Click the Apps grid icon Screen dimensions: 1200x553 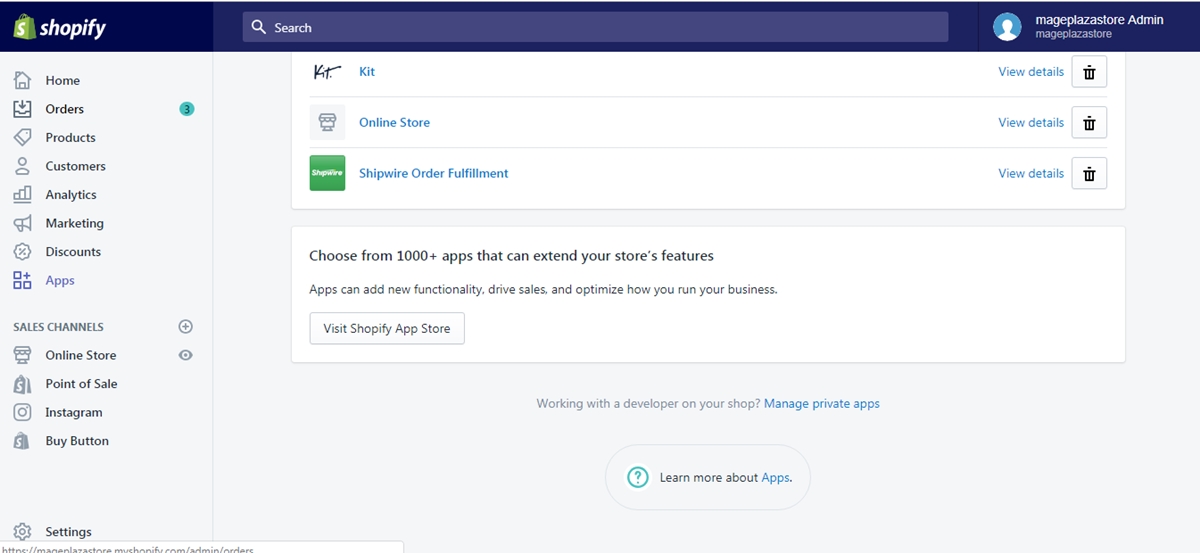[x=22, y=281]
